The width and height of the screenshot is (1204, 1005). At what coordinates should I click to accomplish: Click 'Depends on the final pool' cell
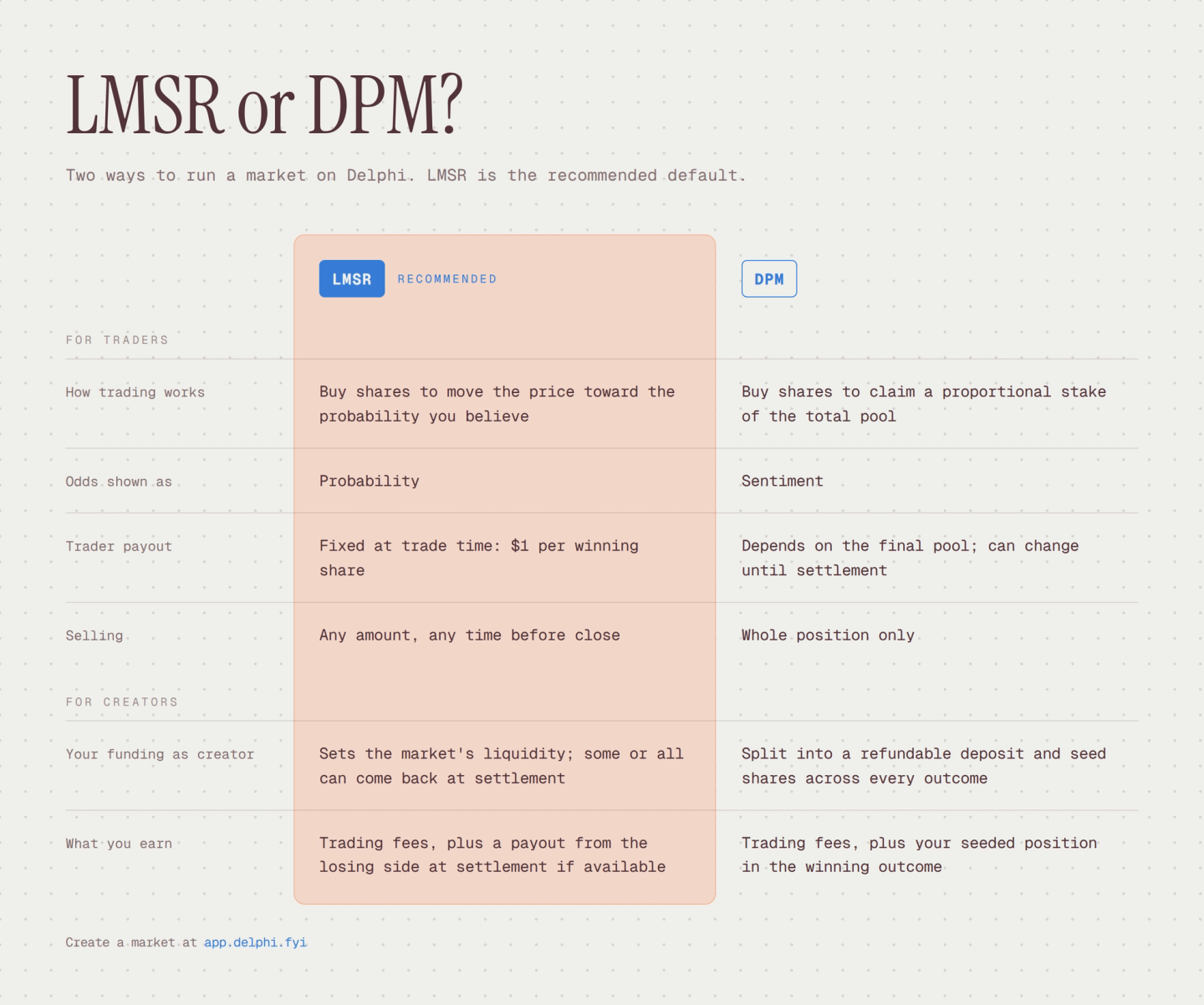pyautogui.click(x=911, y=558)
